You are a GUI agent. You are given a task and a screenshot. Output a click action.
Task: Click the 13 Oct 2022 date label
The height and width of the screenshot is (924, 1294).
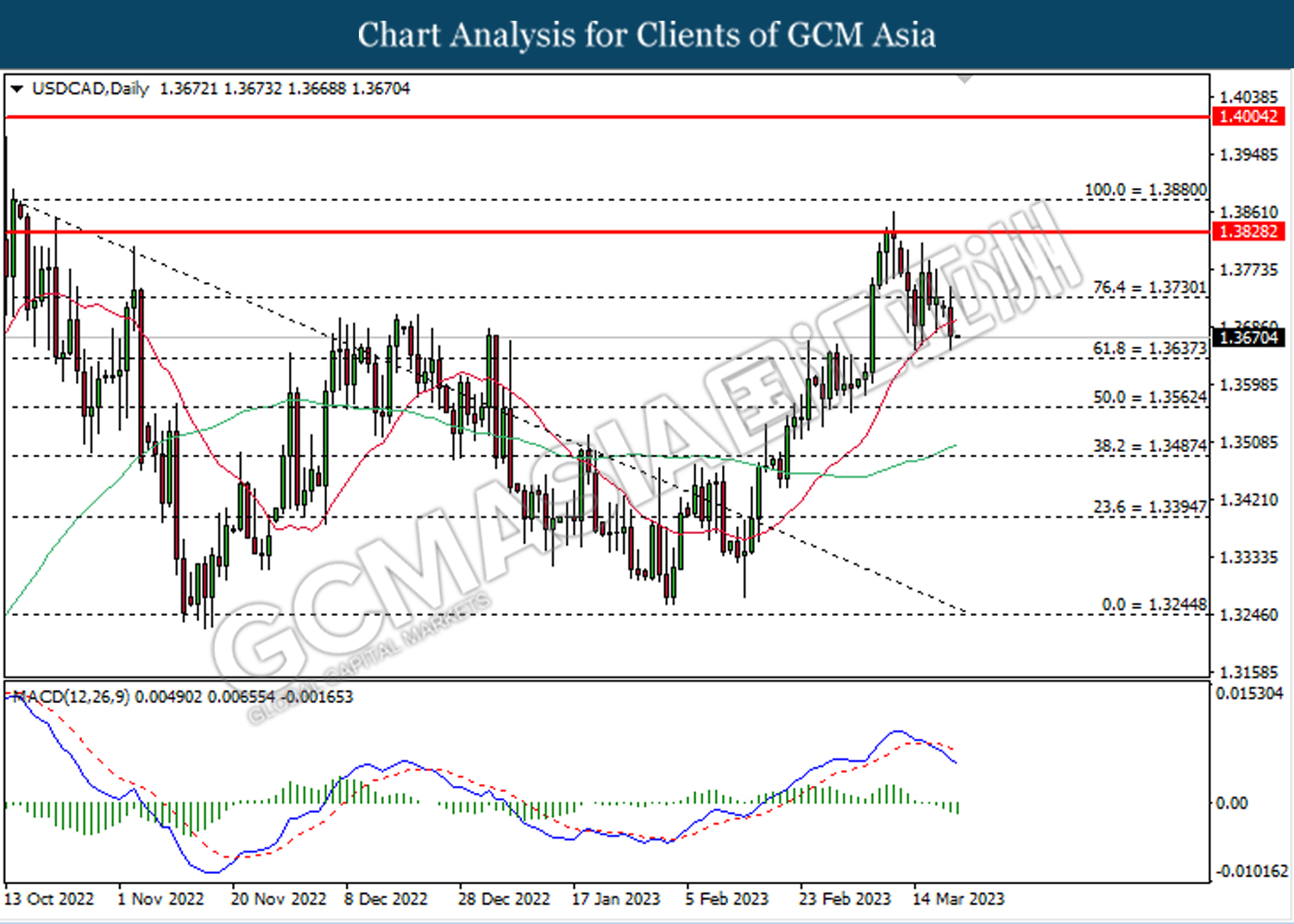coord(49,899)
